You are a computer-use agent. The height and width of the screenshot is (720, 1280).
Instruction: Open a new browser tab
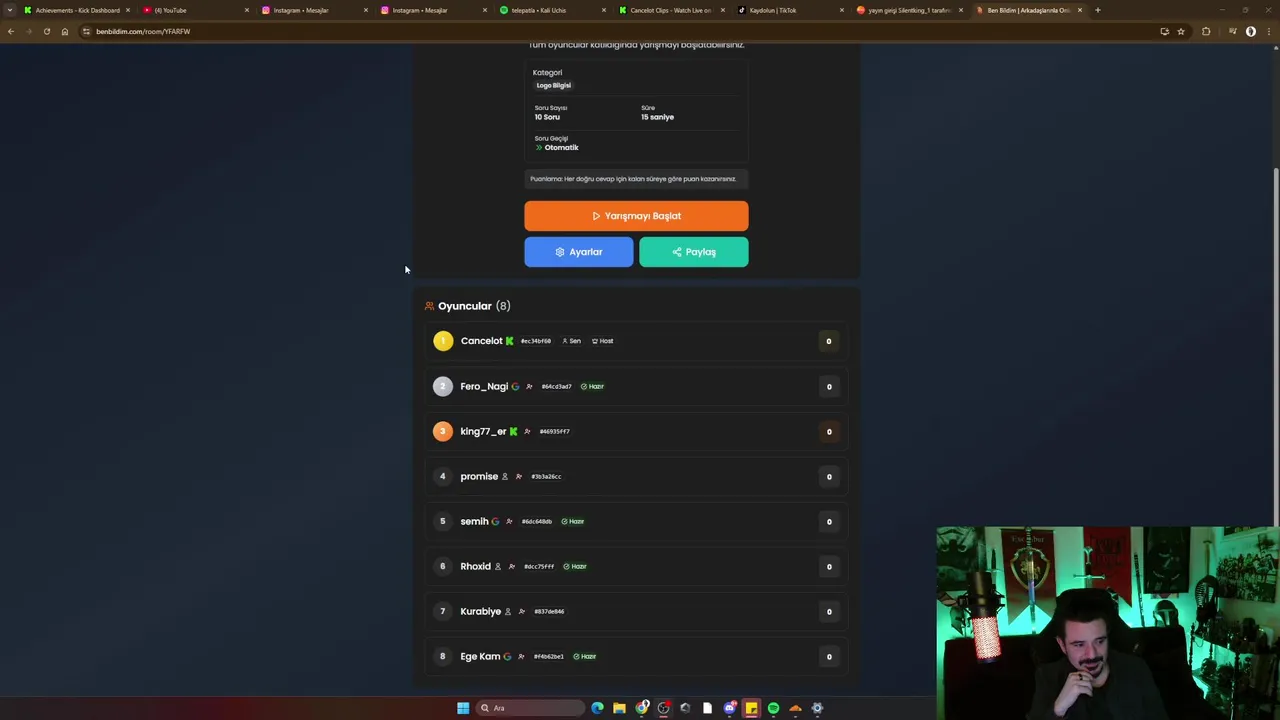click(1098, 10)
